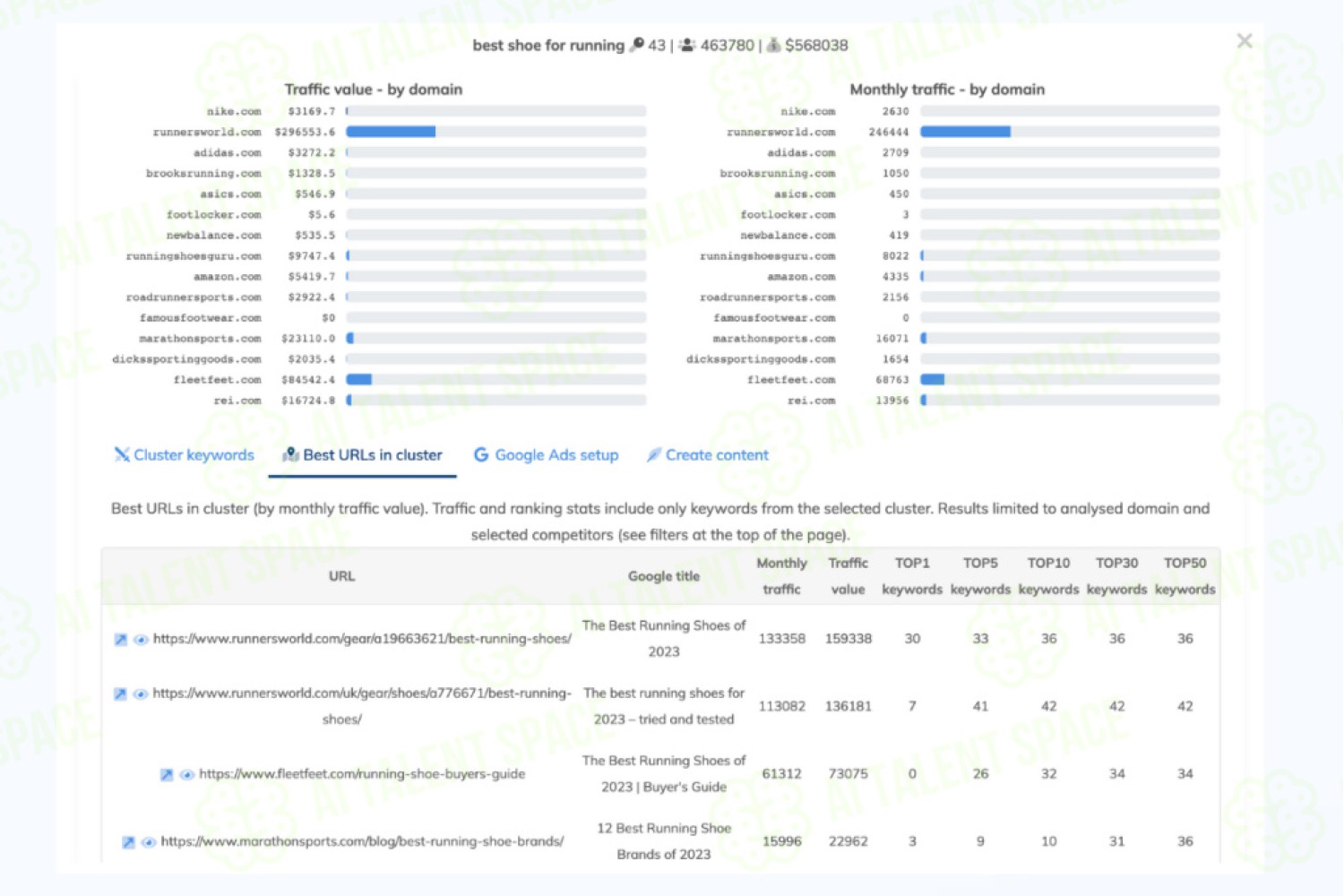Click traffic value 22962
Screen dimensions: 1344x896
coord(848,841)
